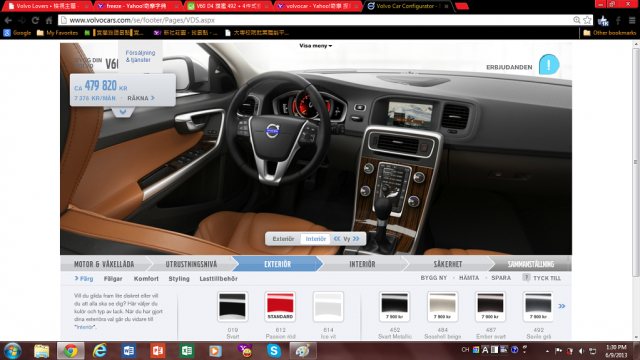Open the browser home page icon

pos(49,20)
